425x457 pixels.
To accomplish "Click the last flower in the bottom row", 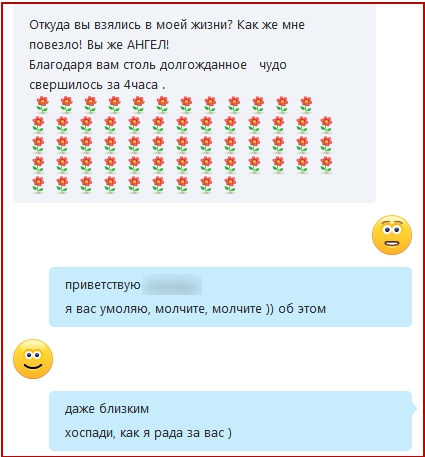I will [230, 185].
